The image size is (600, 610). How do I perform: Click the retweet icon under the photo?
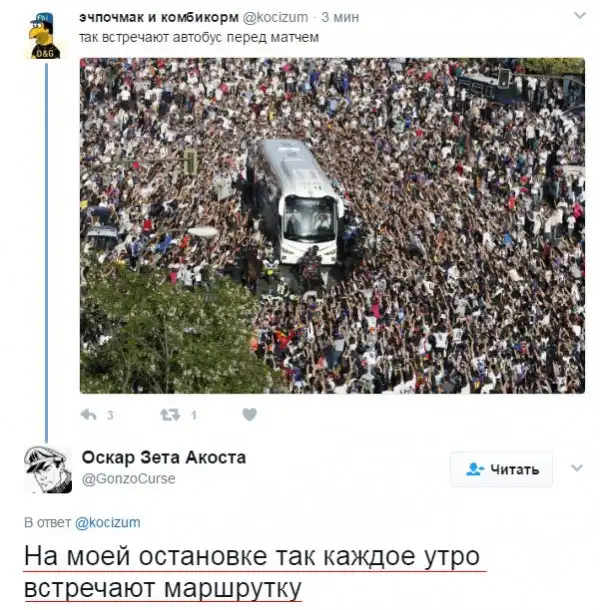coord(170,415)
